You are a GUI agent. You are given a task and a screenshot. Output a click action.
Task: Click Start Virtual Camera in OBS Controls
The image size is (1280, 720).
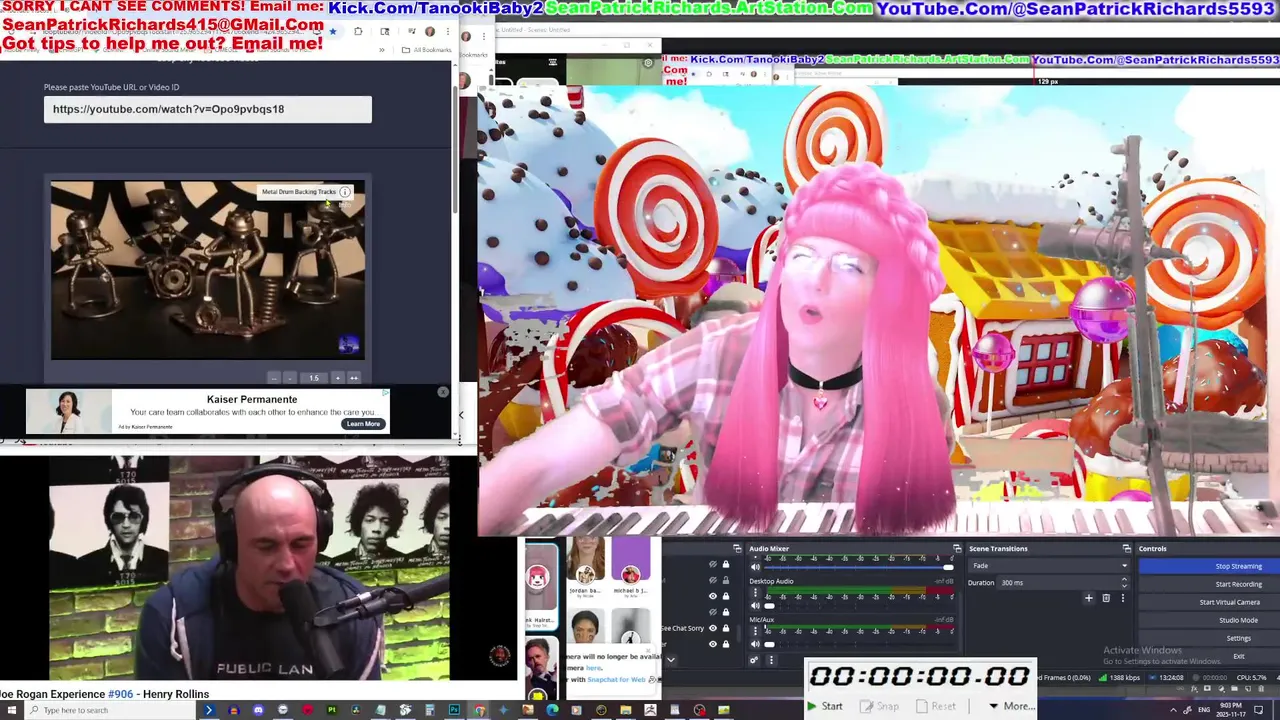(x=1209, y=602)
